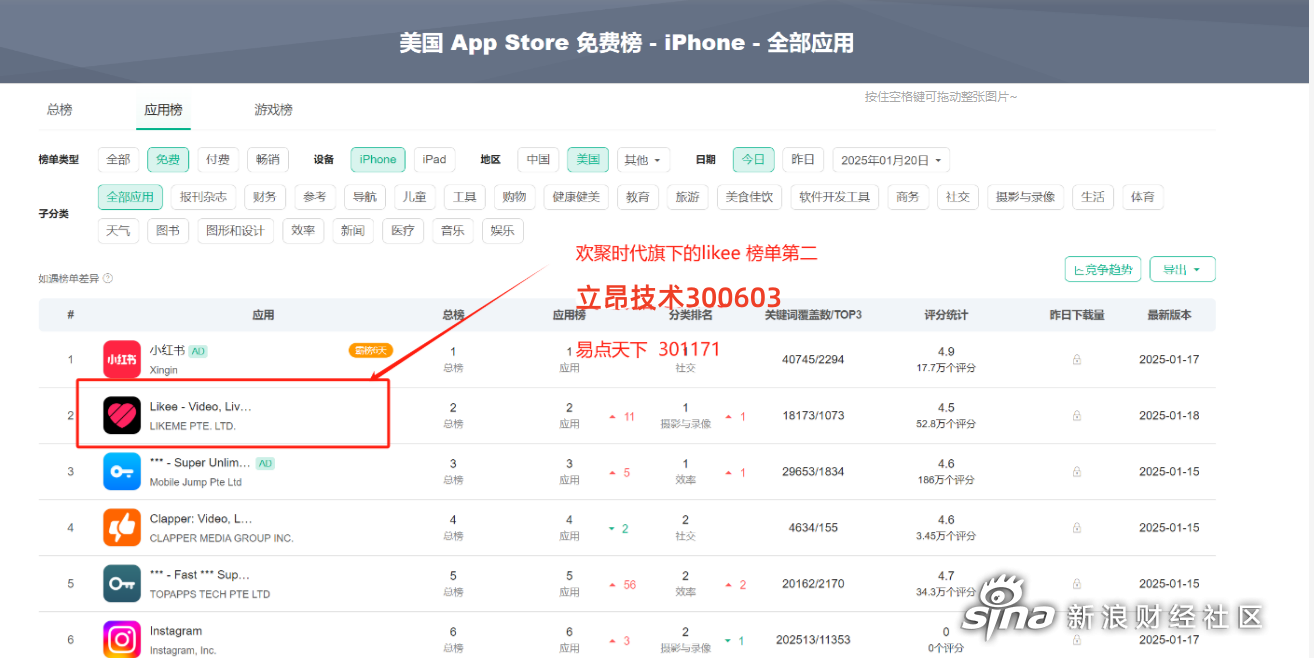1314x658 pixels.
Task: Open the Clapper: Video app name link
Action: (x=201, y=519)
